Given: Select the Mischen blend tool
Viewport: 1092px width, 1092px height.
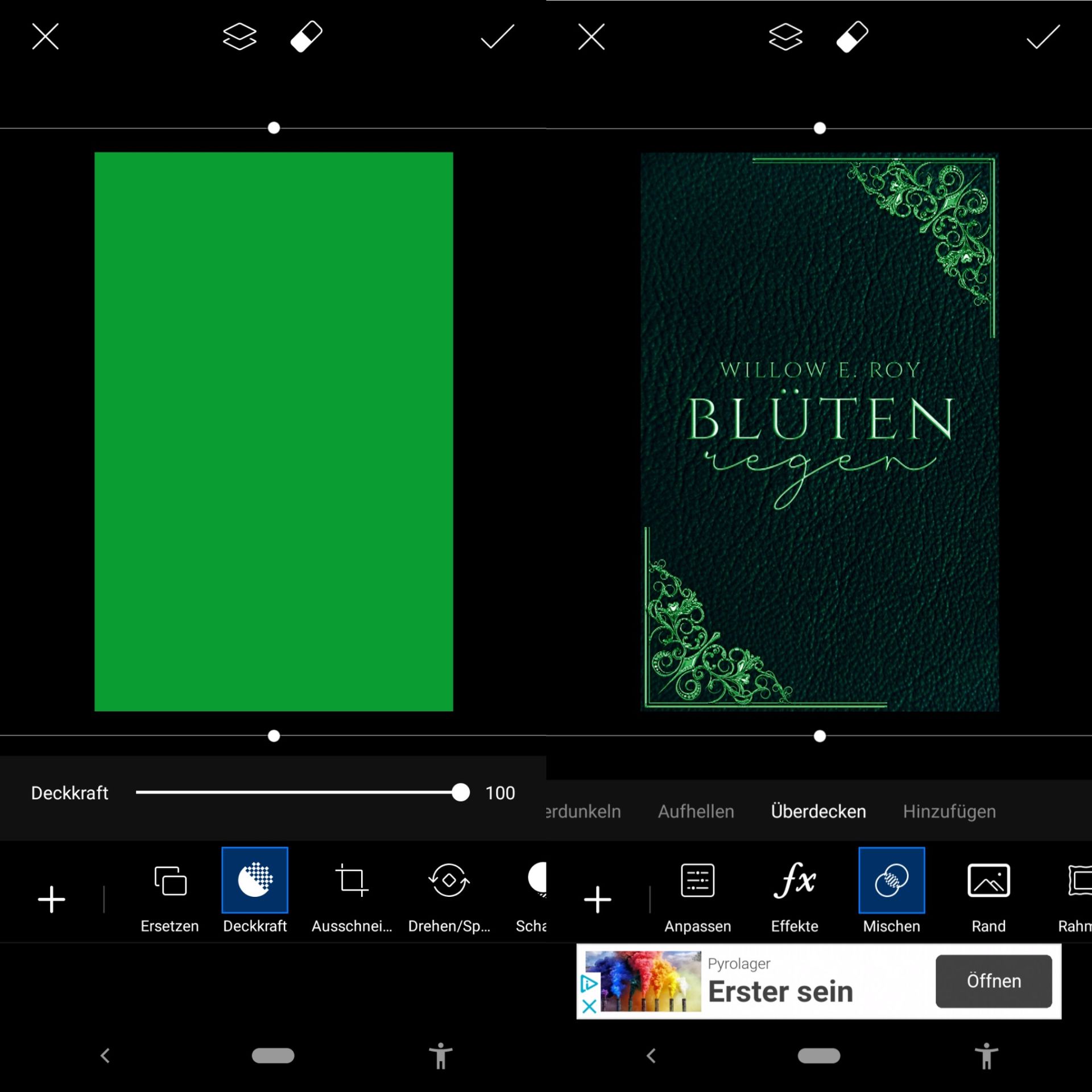Looking at the screenshot, I should point(892,892).
